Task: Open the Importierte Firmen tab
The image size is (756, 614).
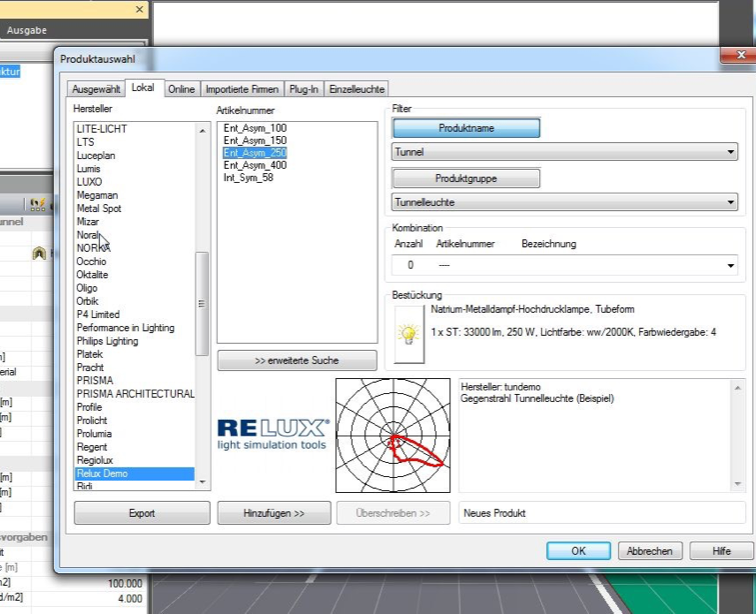Action: point(242,89)
